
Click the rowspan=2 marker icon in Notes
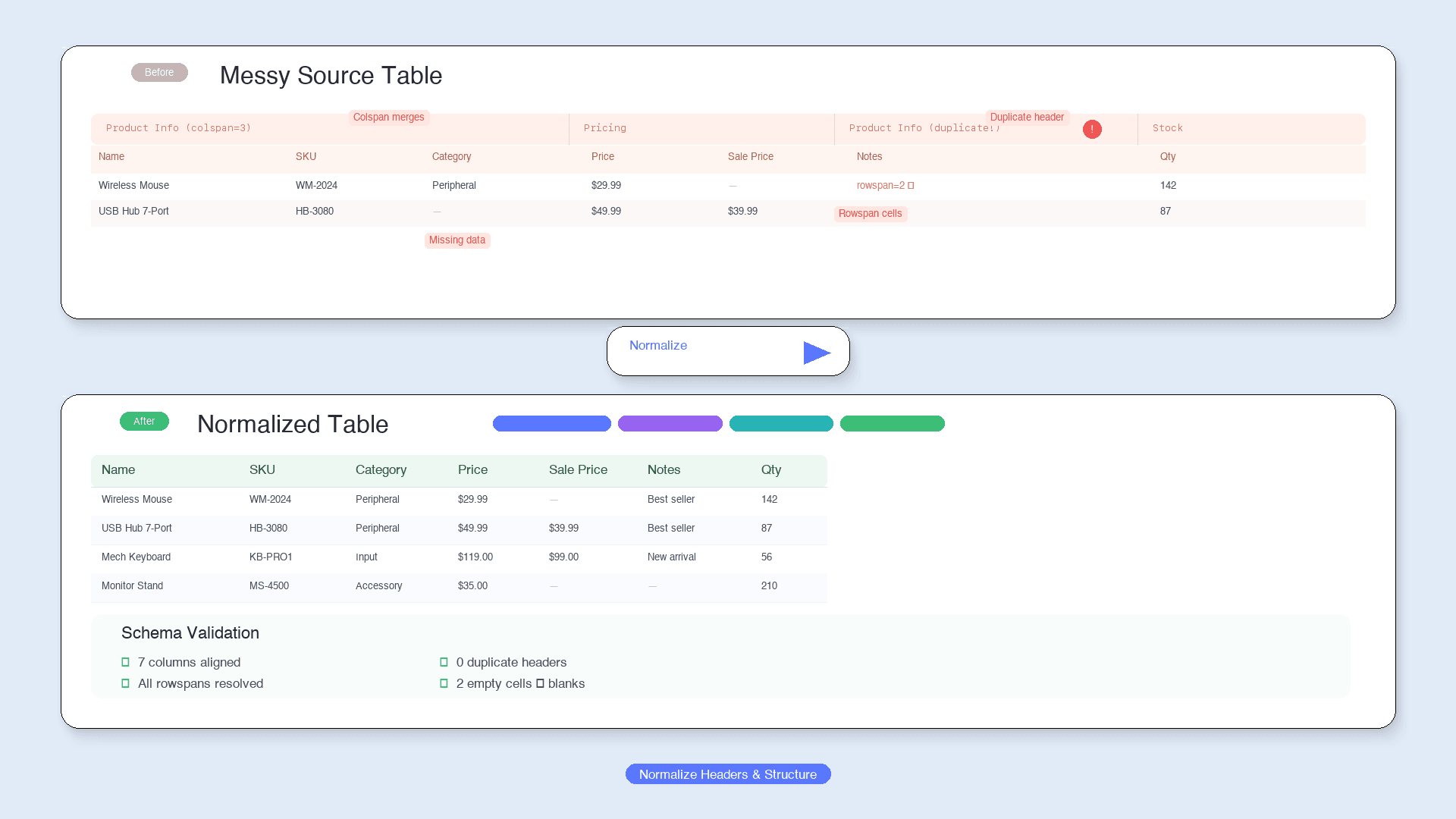point(911,186)
